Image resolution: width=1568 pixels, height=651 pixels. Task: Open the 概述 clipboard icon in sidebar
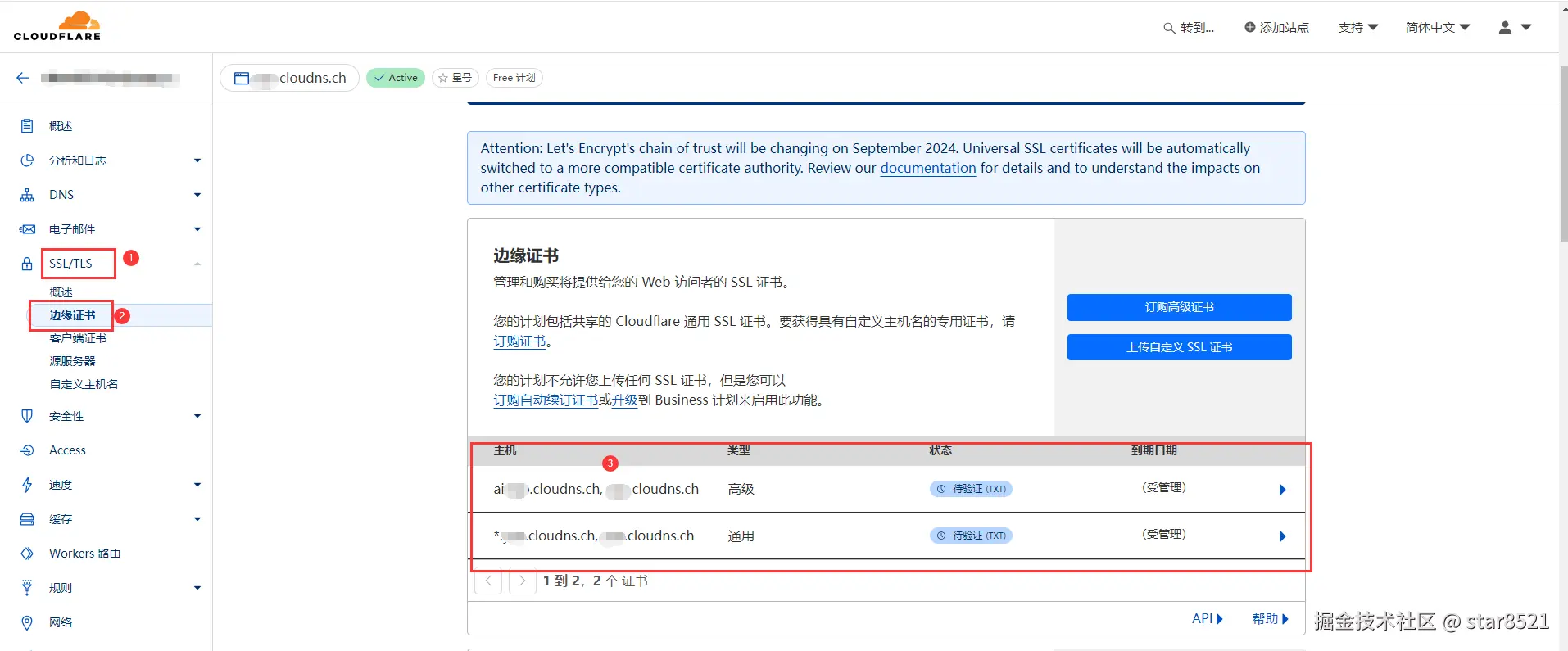(x=27, y=126)
